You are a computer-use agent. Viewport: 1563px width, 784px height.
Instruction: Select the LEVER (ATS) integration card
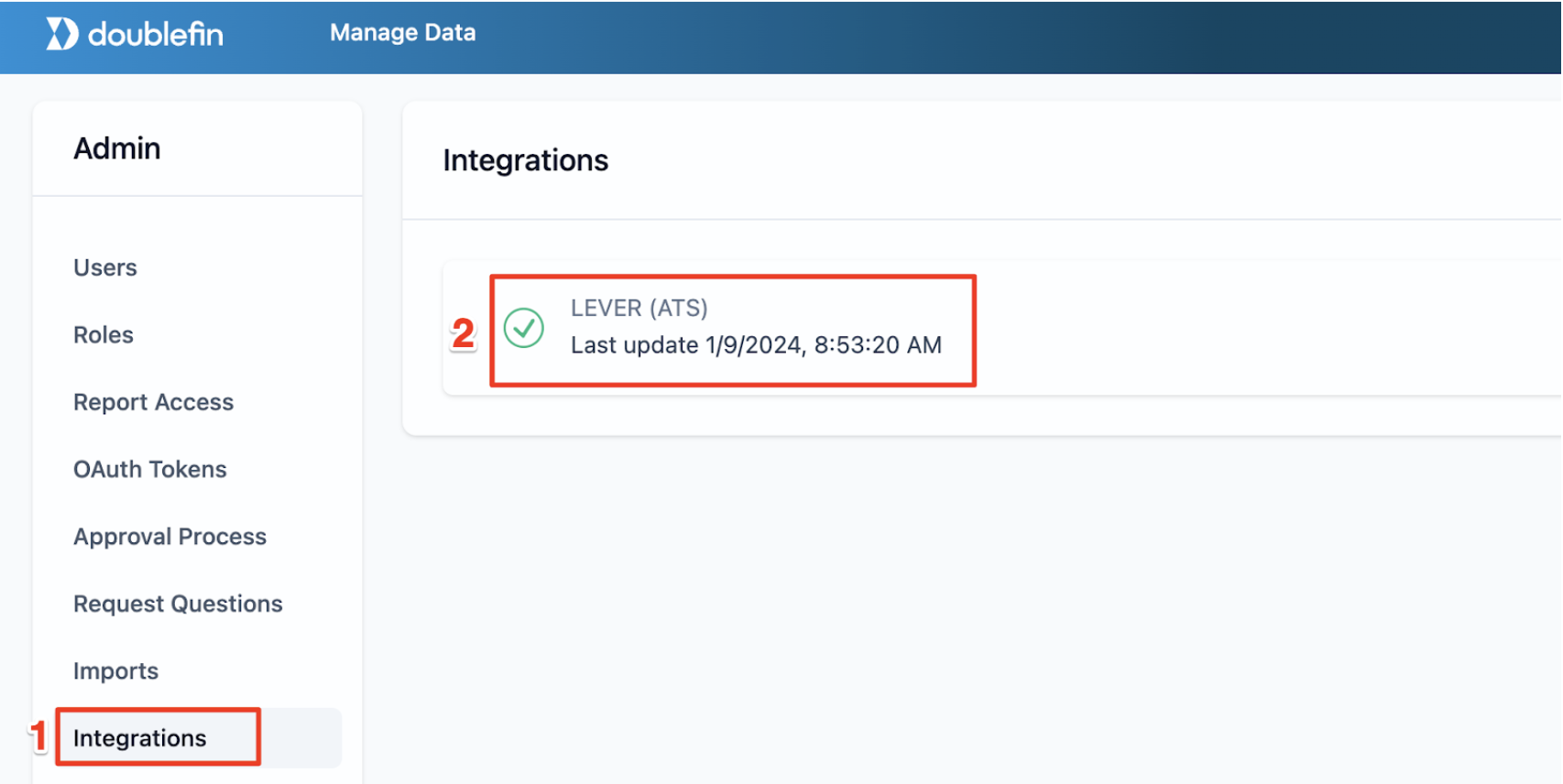pyautogui.click(x=733, y=330)
